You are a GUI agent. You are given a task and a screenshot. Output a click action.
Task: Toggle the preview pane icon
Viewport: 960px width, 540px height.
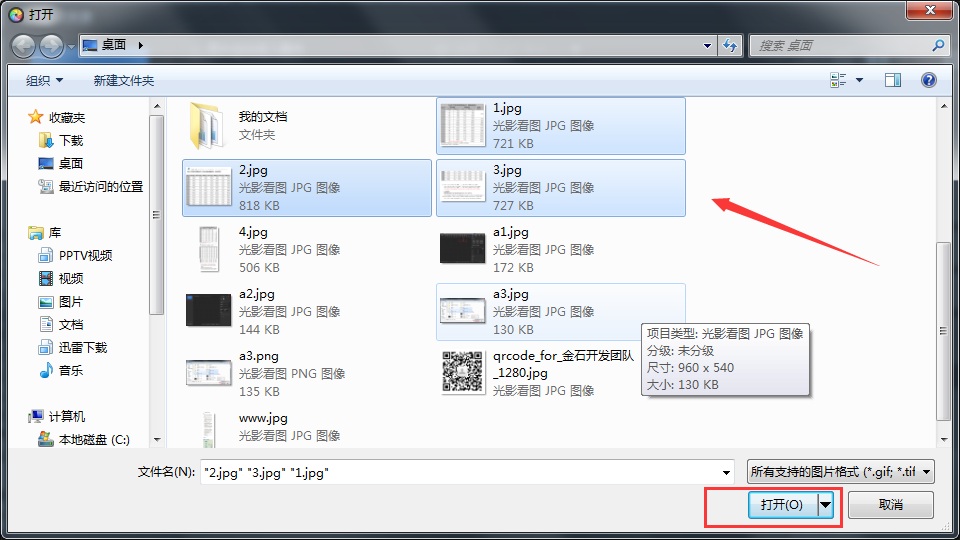point(893,80)
